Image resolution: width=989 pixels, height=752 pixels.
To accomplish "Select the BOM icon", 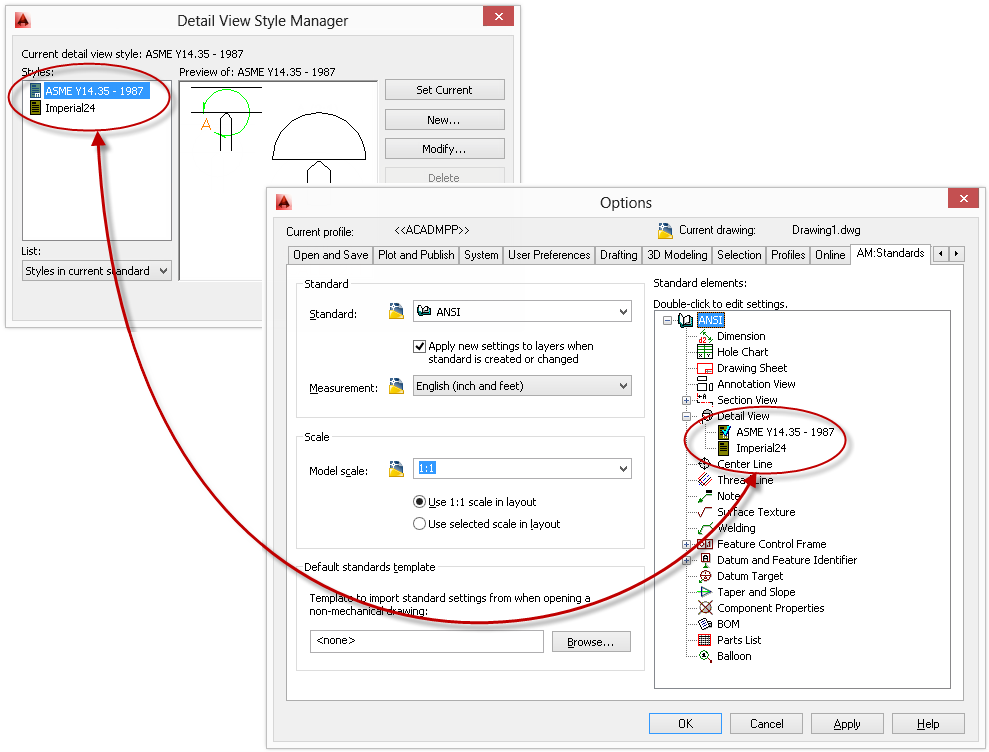I will pos(705,624).
